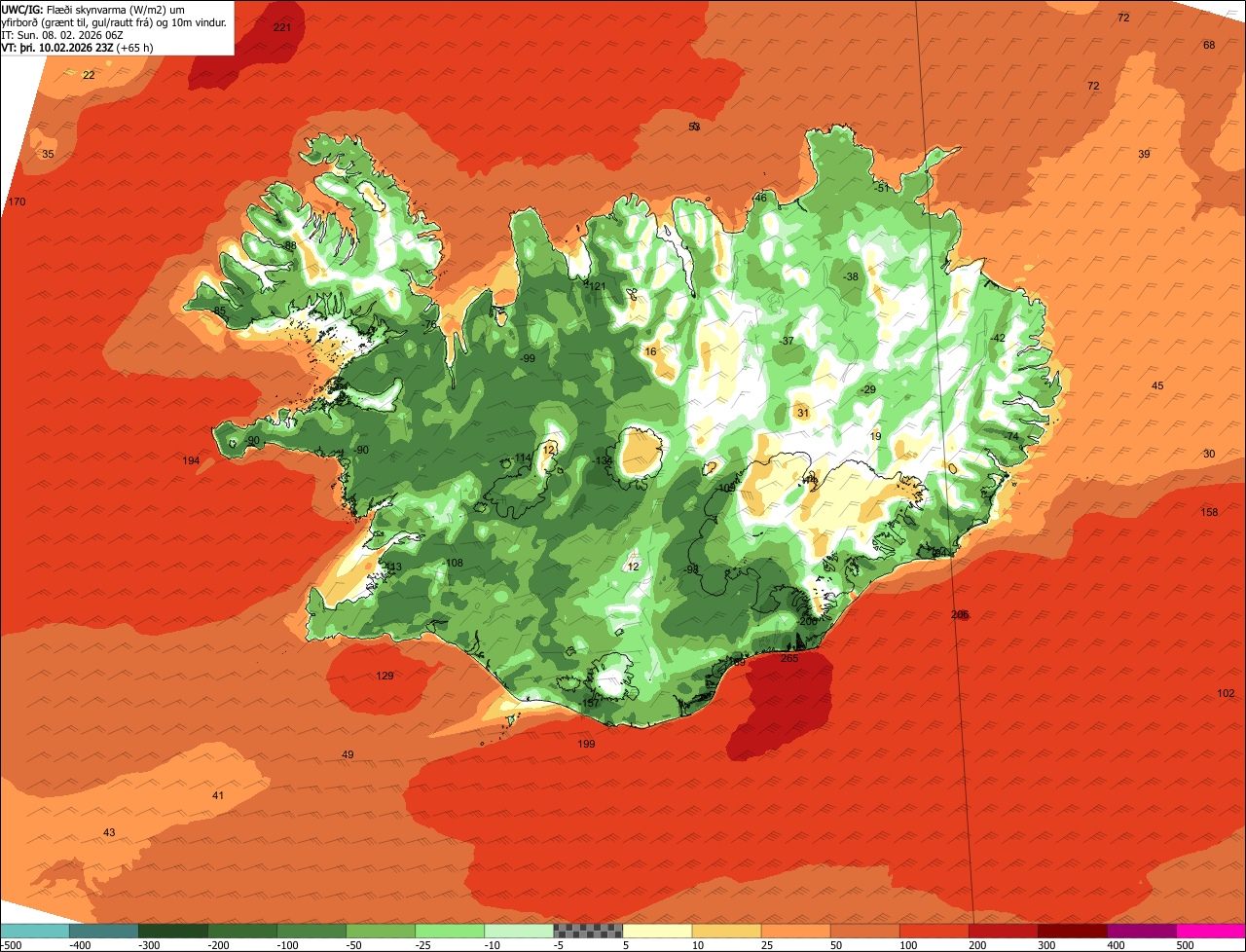Click the map value '-99' in the northwest interior
Screen dimensions: 1246x952
pyautogui.click(x=527, y=359)
